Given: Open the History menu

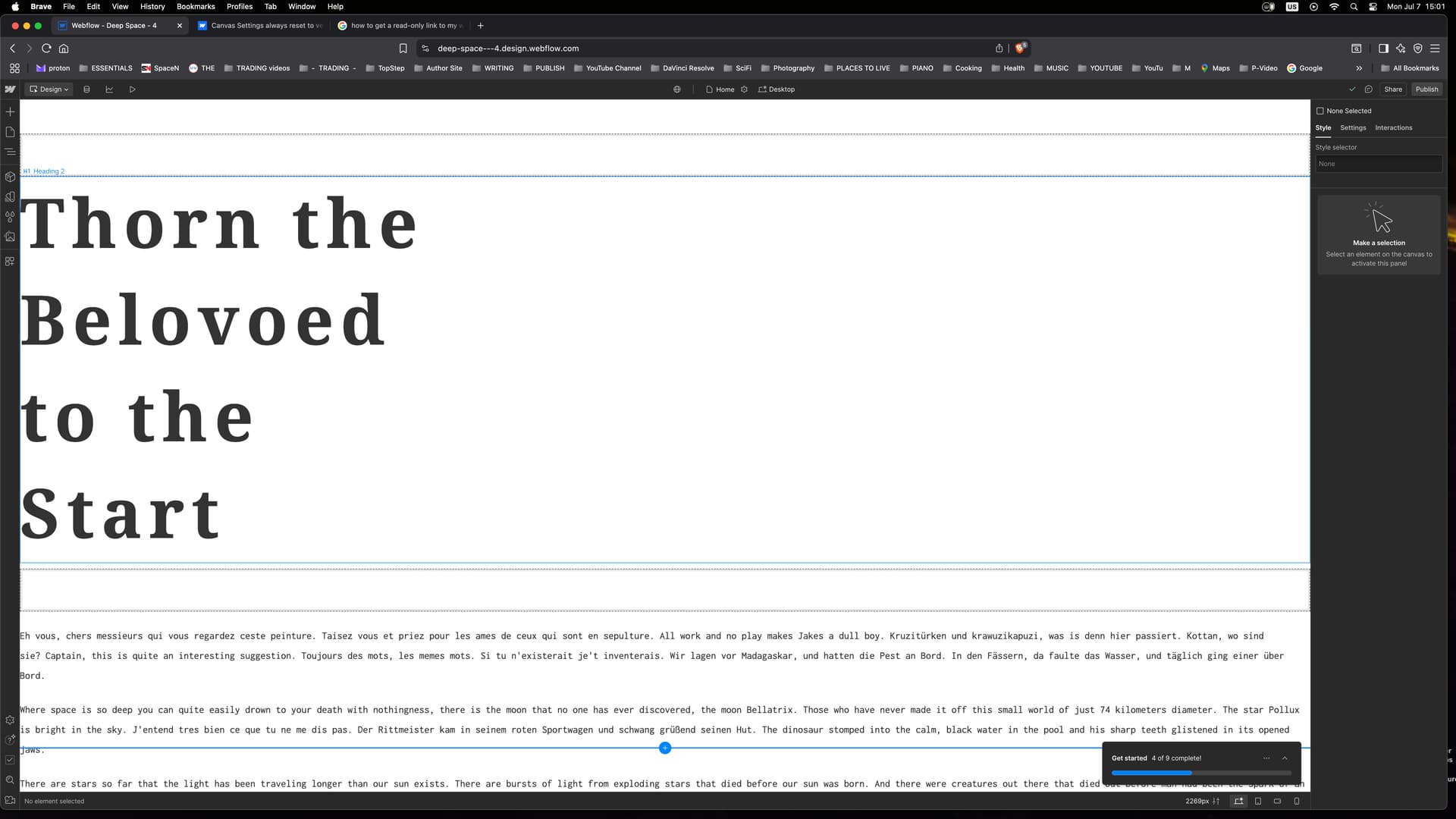Looking at the screenshot, I should [x=152, y=6].
